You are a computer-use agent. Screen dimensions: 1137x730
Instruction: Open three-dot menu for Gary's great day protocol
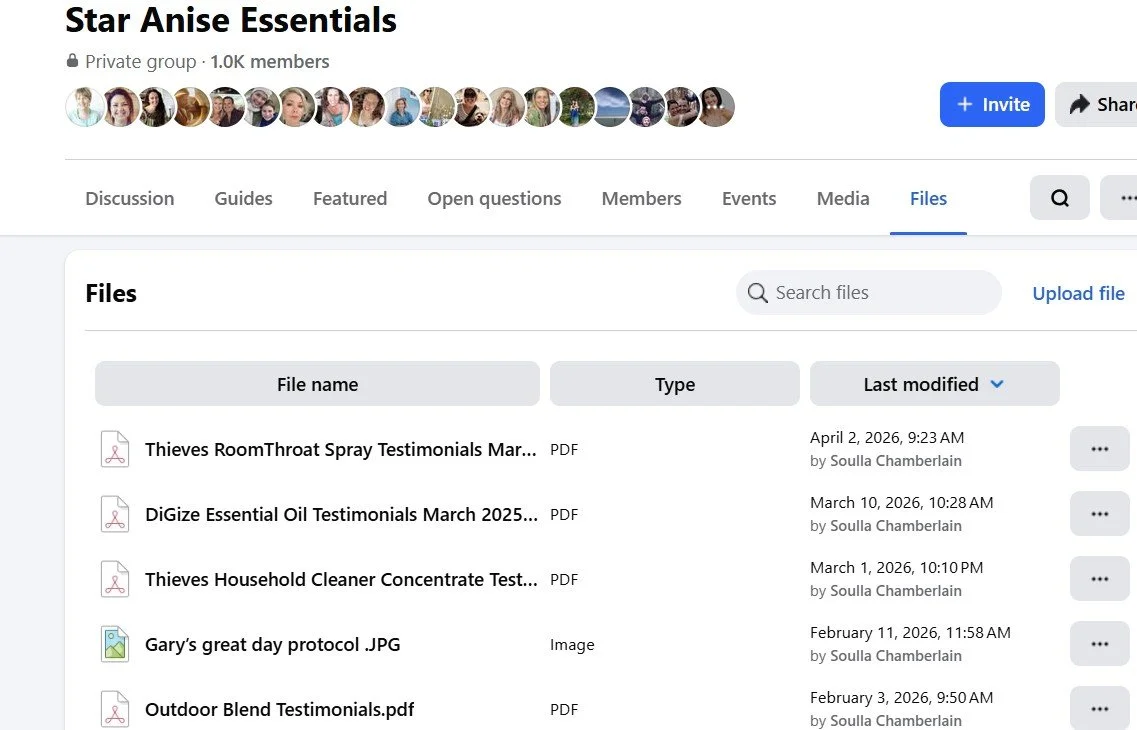[1099, 644]
